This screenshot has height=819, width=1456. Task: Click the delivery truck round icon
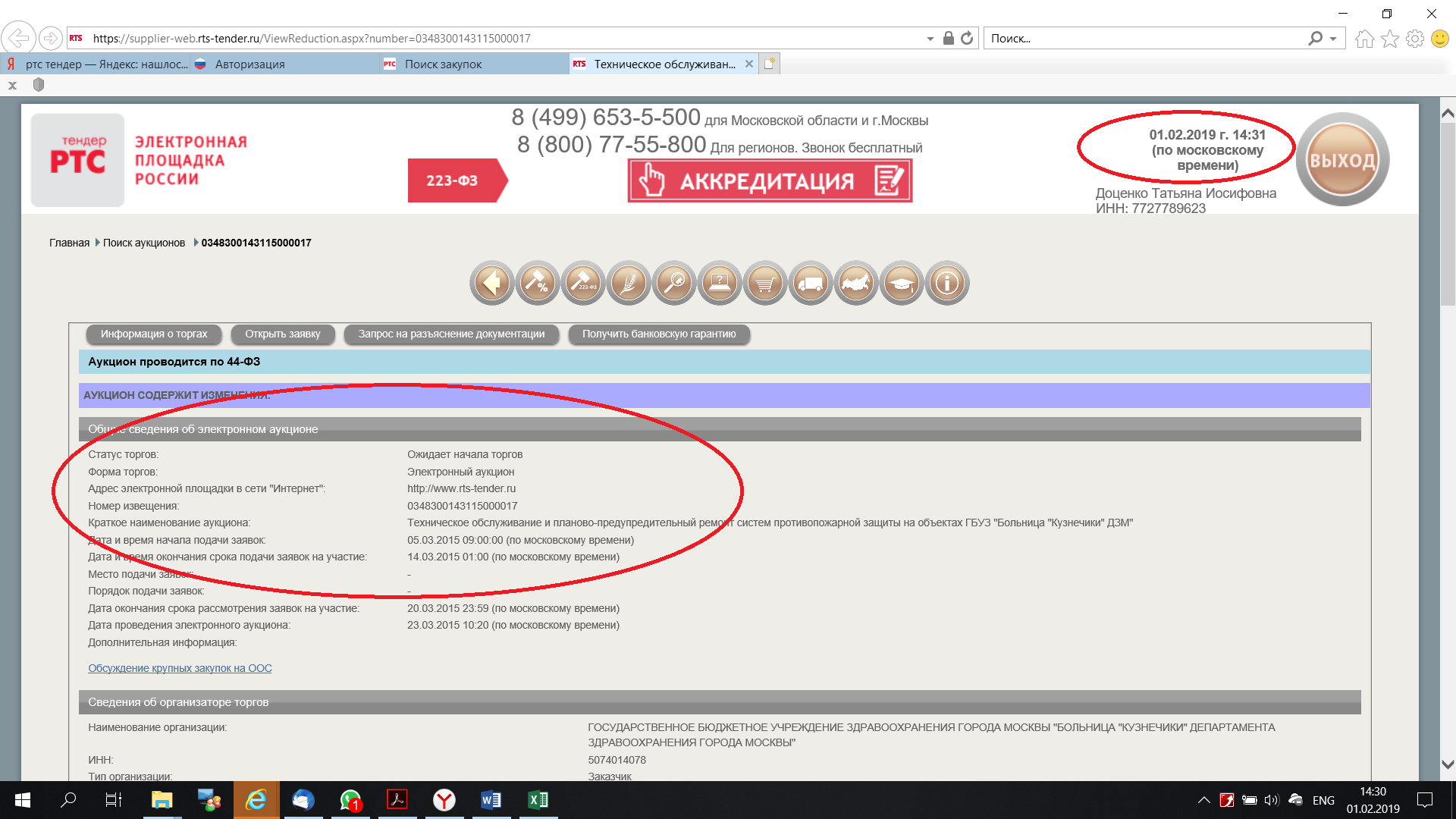click(811, 284)
